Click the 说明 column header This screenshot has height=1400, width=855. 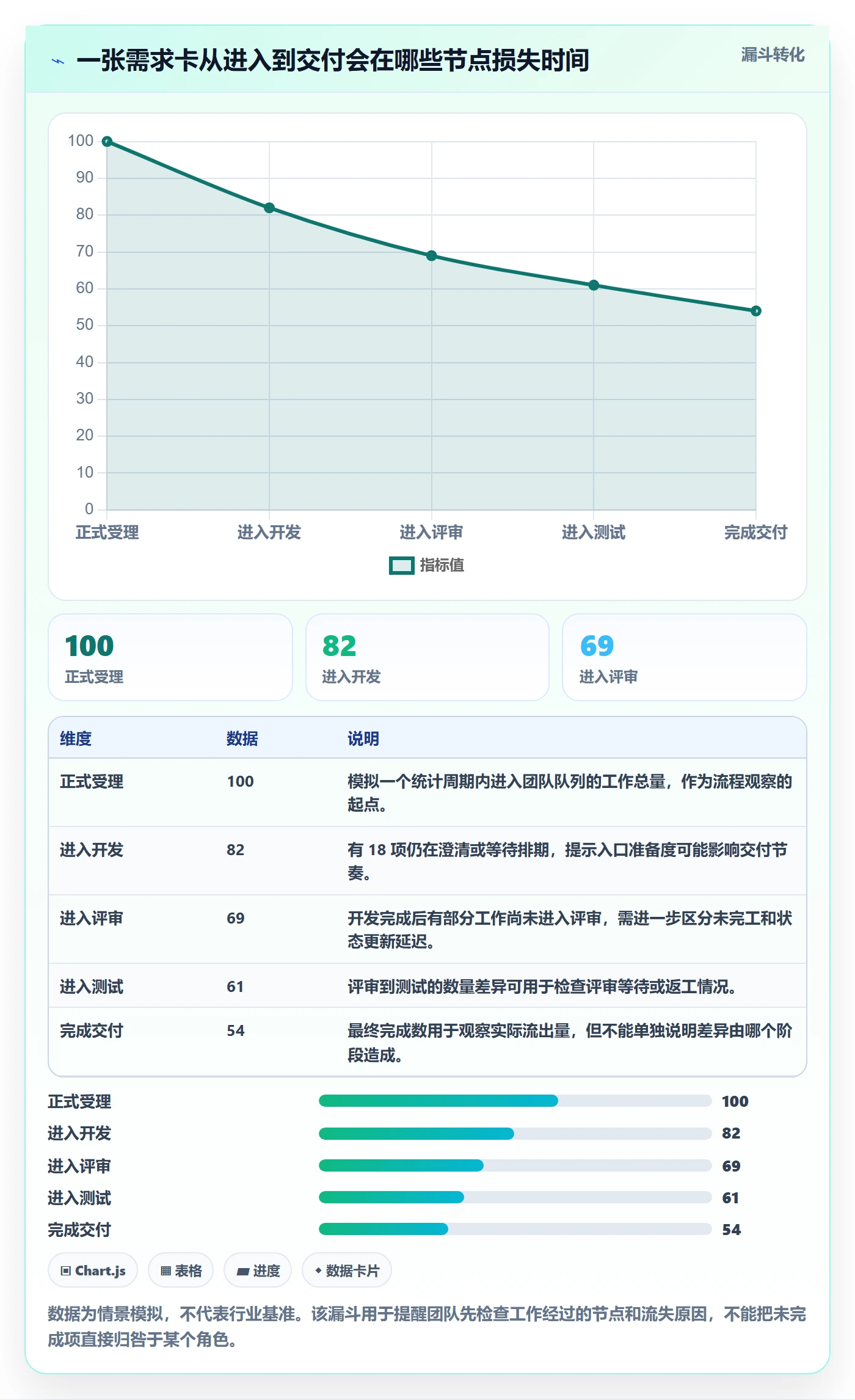coord(363,738)
